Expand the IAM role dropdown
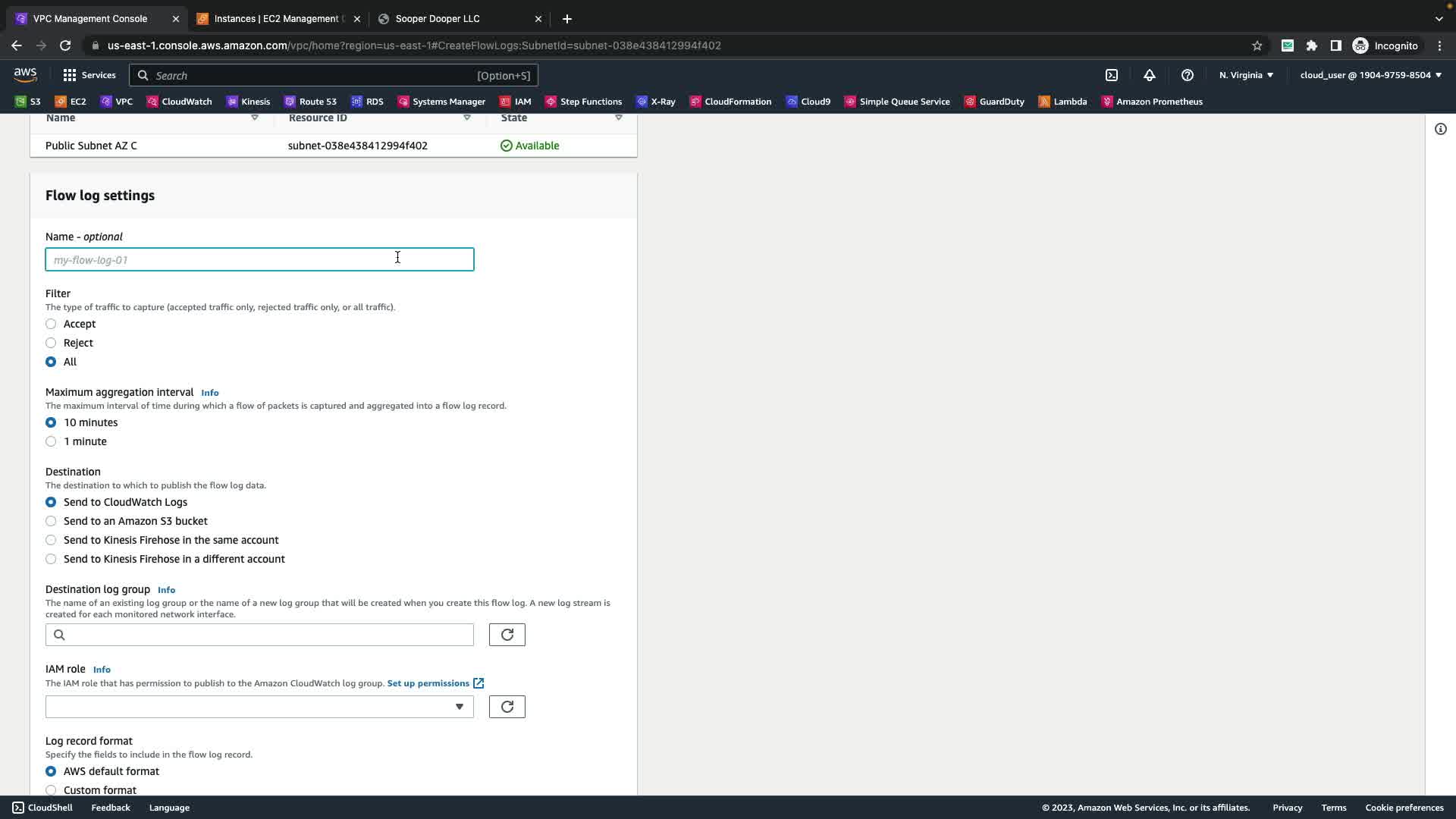1456x819 pixels. pyautogui.click(x=259, y=707)
